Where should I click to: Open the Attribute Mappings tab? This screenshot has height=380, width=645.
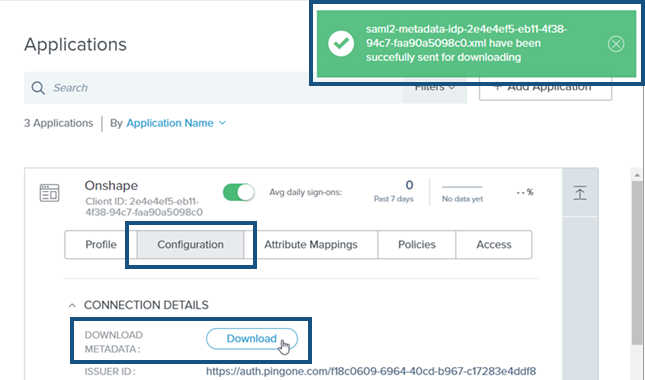tap(311, 244)
